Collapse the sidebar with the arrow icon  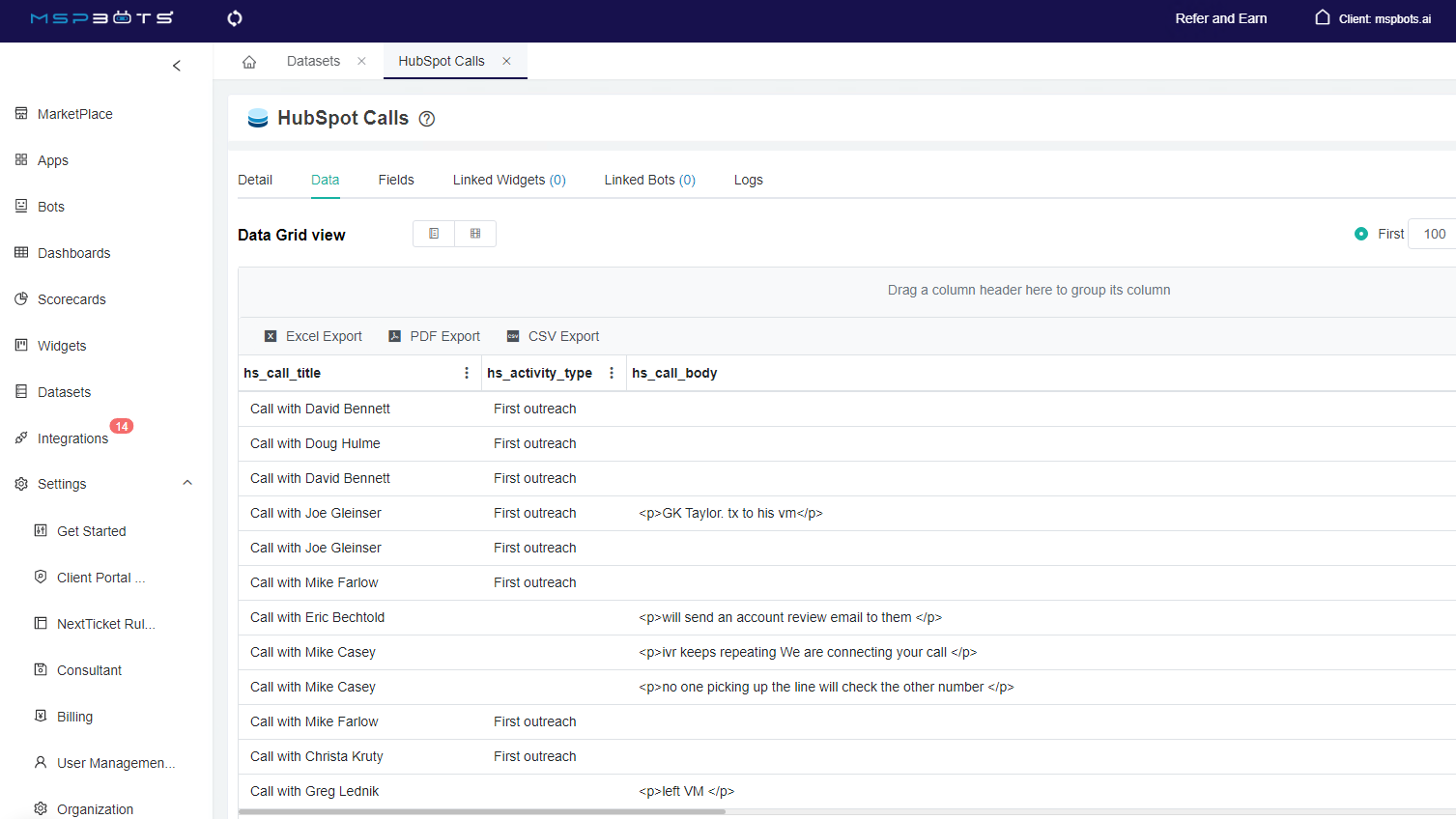tap(177, 66)
